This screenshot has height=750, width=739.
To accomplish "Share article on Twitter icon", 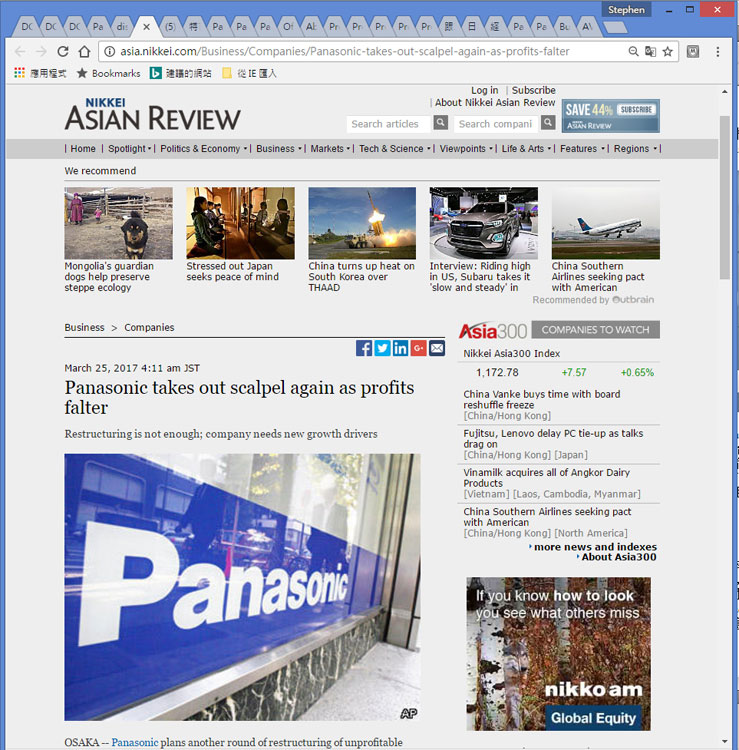I will (x=382, y=348).
